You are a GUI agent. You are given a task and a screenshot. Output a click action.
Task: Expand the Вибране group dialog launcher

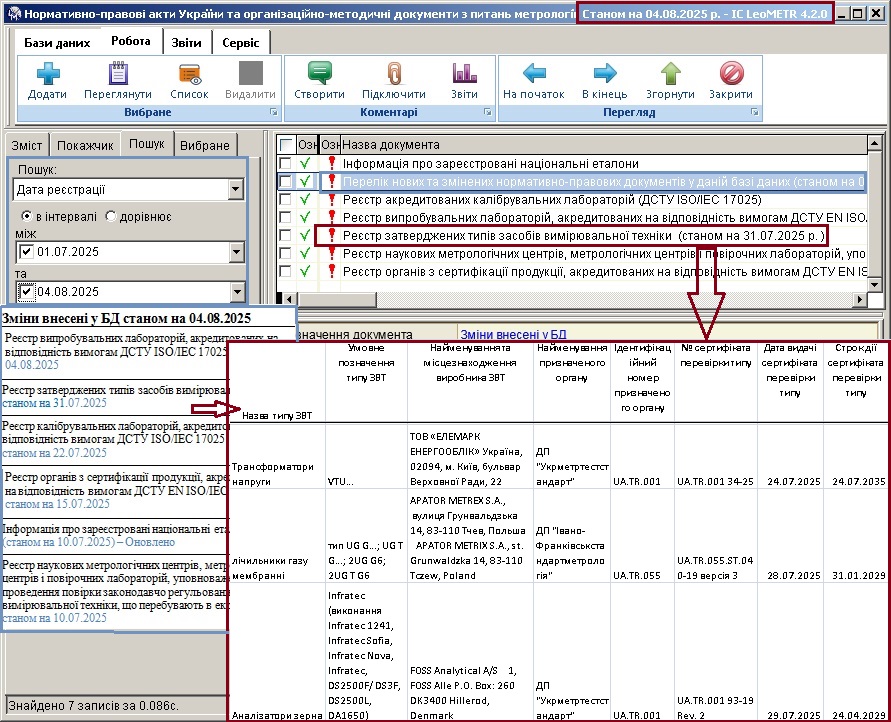click(x=274, y=112)
